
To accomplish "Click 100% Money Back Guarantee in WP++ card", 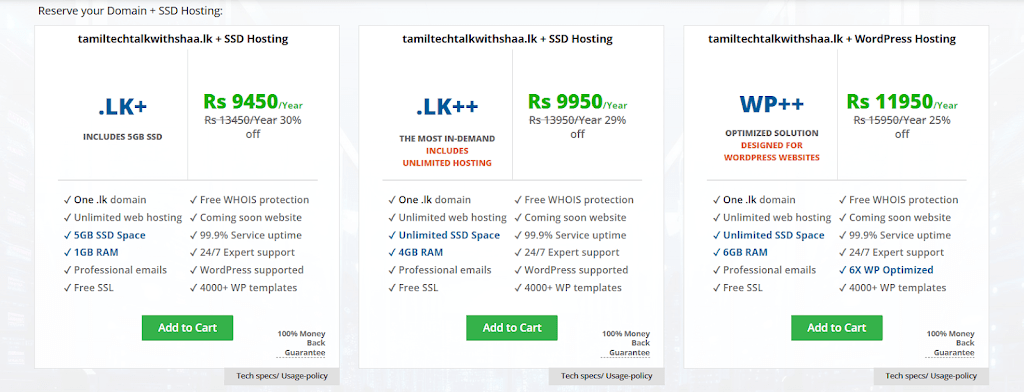I will tap(950, 343).
